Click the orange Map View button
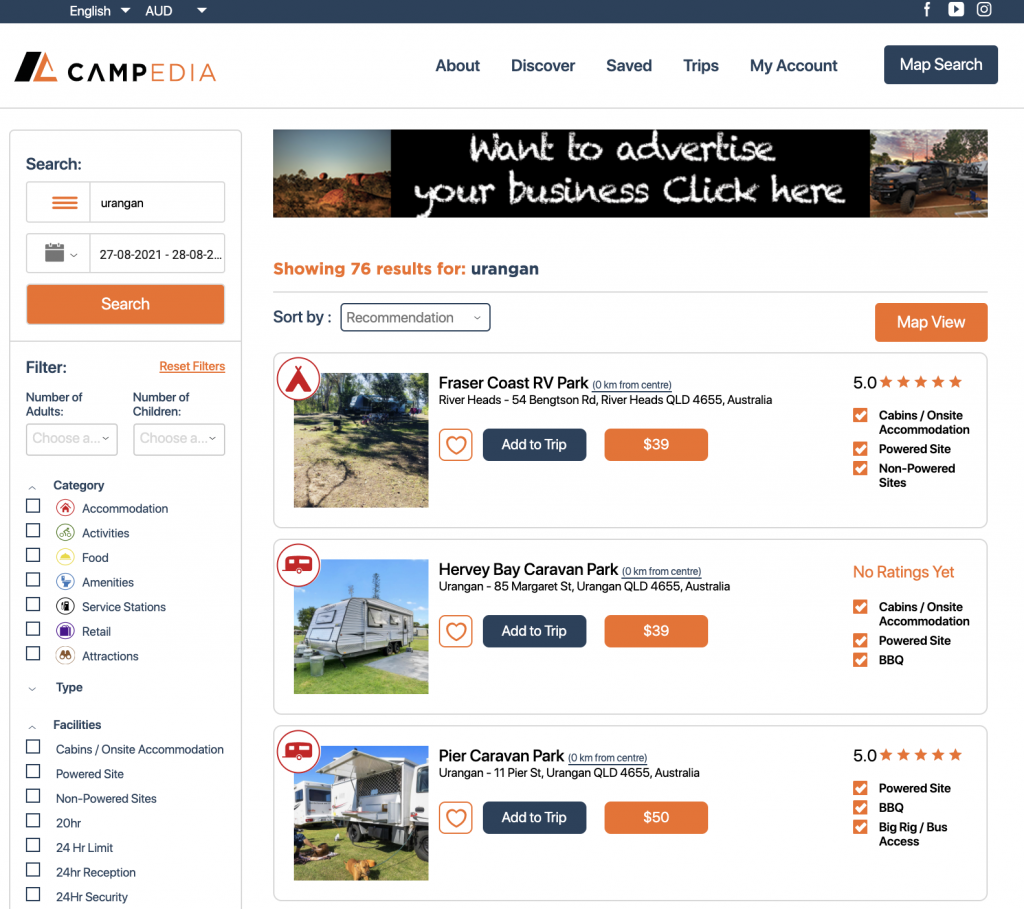This screenshot has width=1024, height=909. click(x=931, y=323)
